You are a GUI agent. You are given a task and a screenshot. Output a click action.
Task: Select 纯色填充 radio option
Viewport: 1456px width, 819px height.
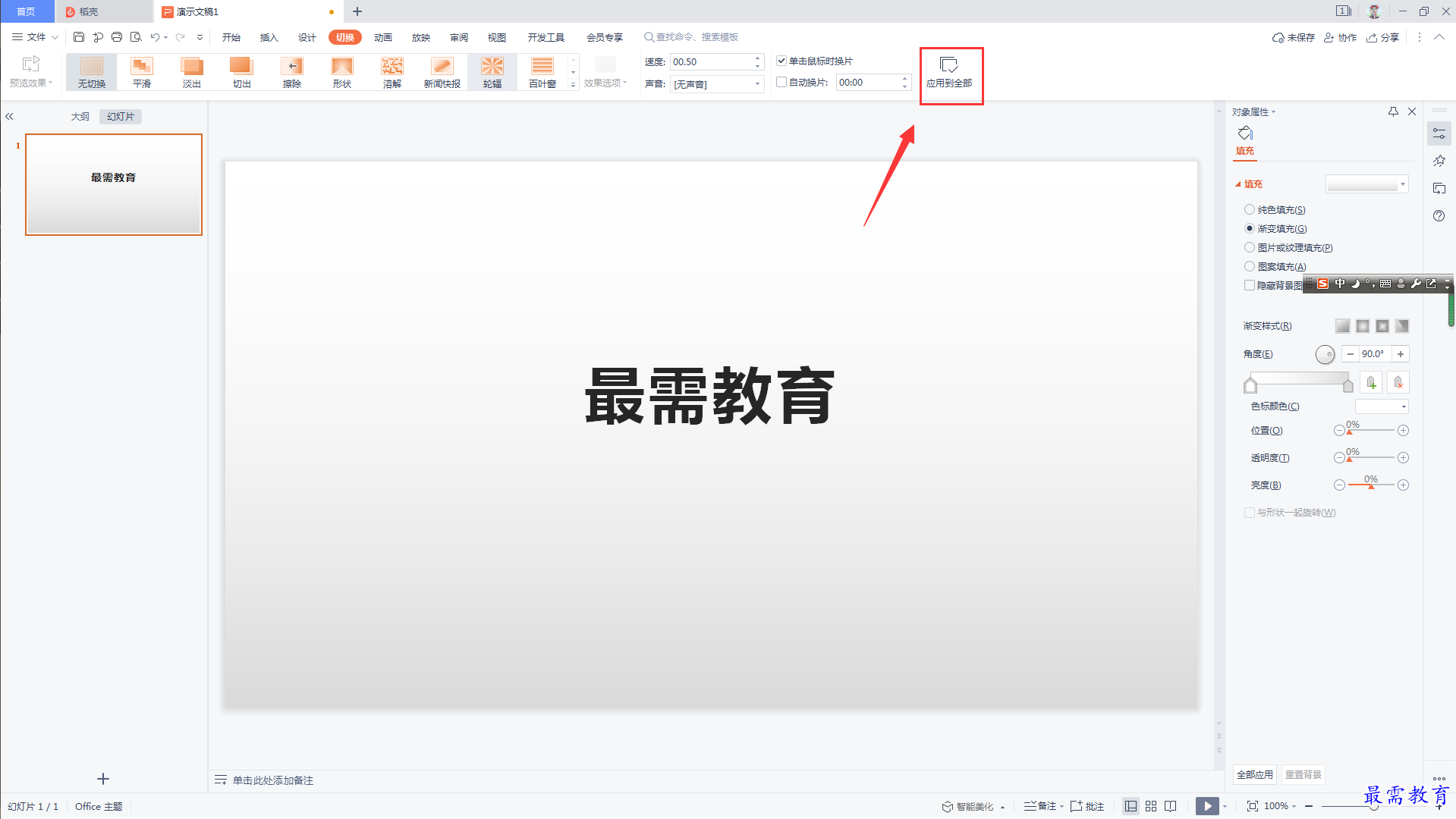click(1249, 209)
